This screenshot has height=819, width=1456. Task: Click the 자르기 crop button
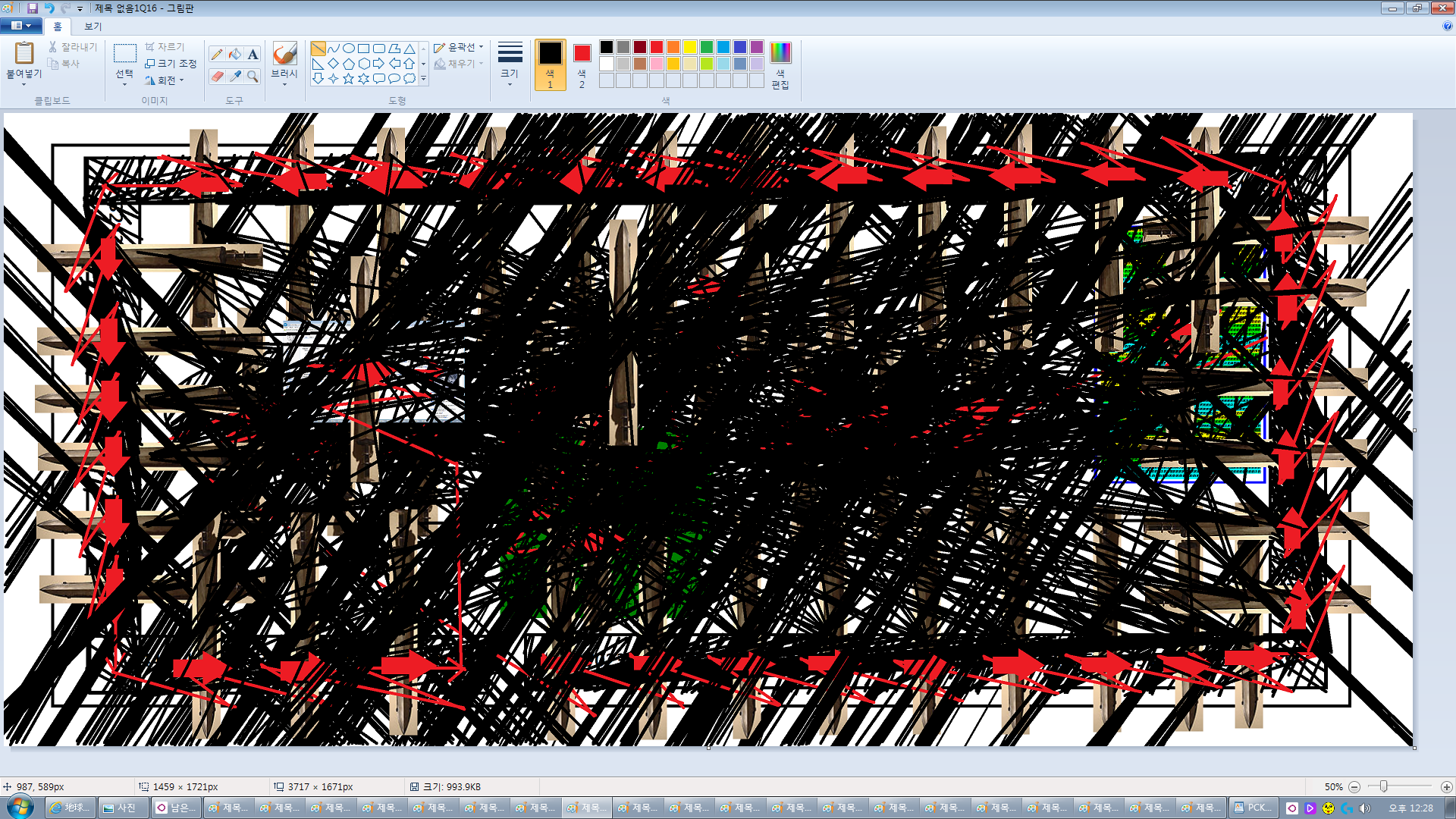[x=165, y=47]
